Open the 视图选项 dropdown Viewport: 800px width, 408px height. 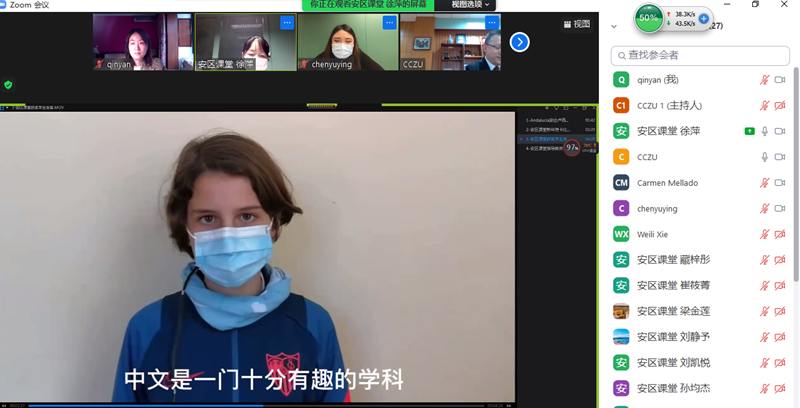coord(471,5)
